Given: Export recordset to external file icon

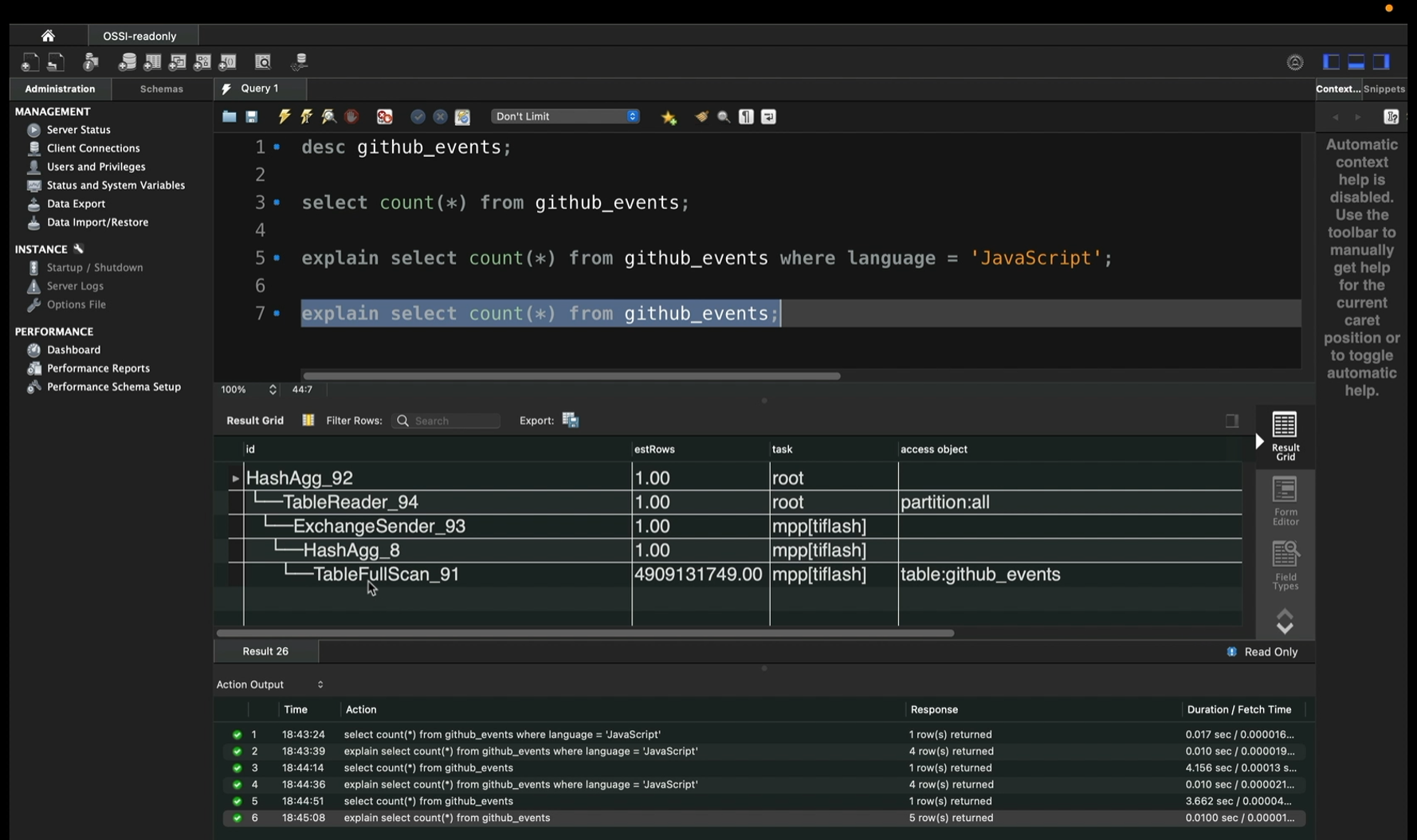Looking at the screenshot, I should tap(570, 420).
